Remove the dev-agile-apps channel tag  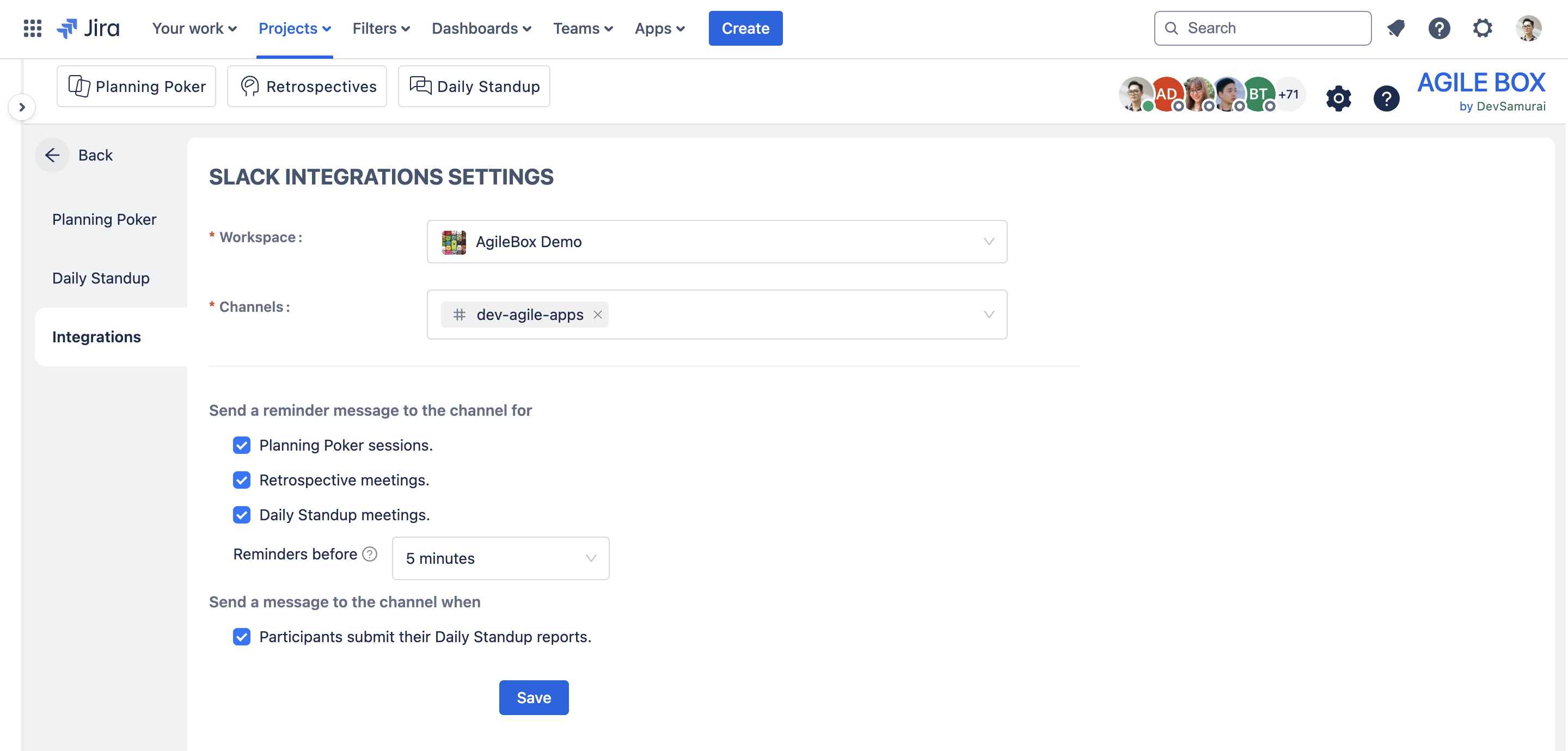pos(598,315)
